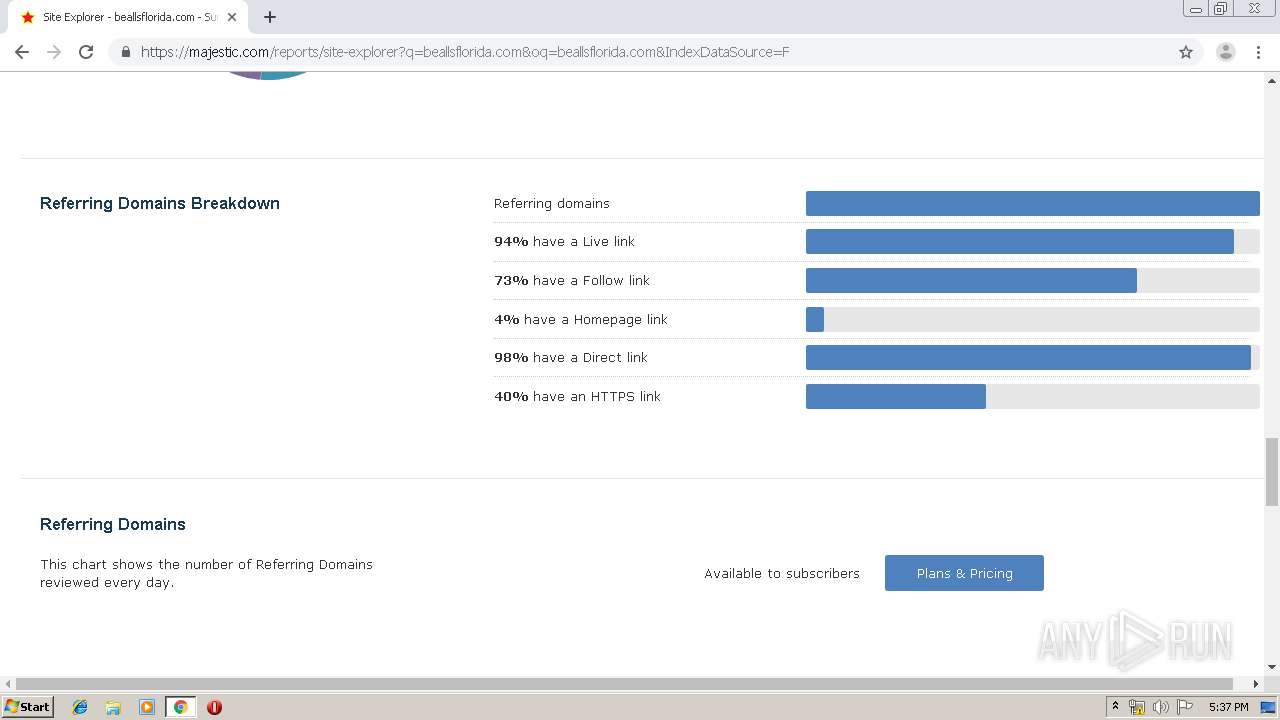Open the Windows Start menu

(x=27, y=706)
